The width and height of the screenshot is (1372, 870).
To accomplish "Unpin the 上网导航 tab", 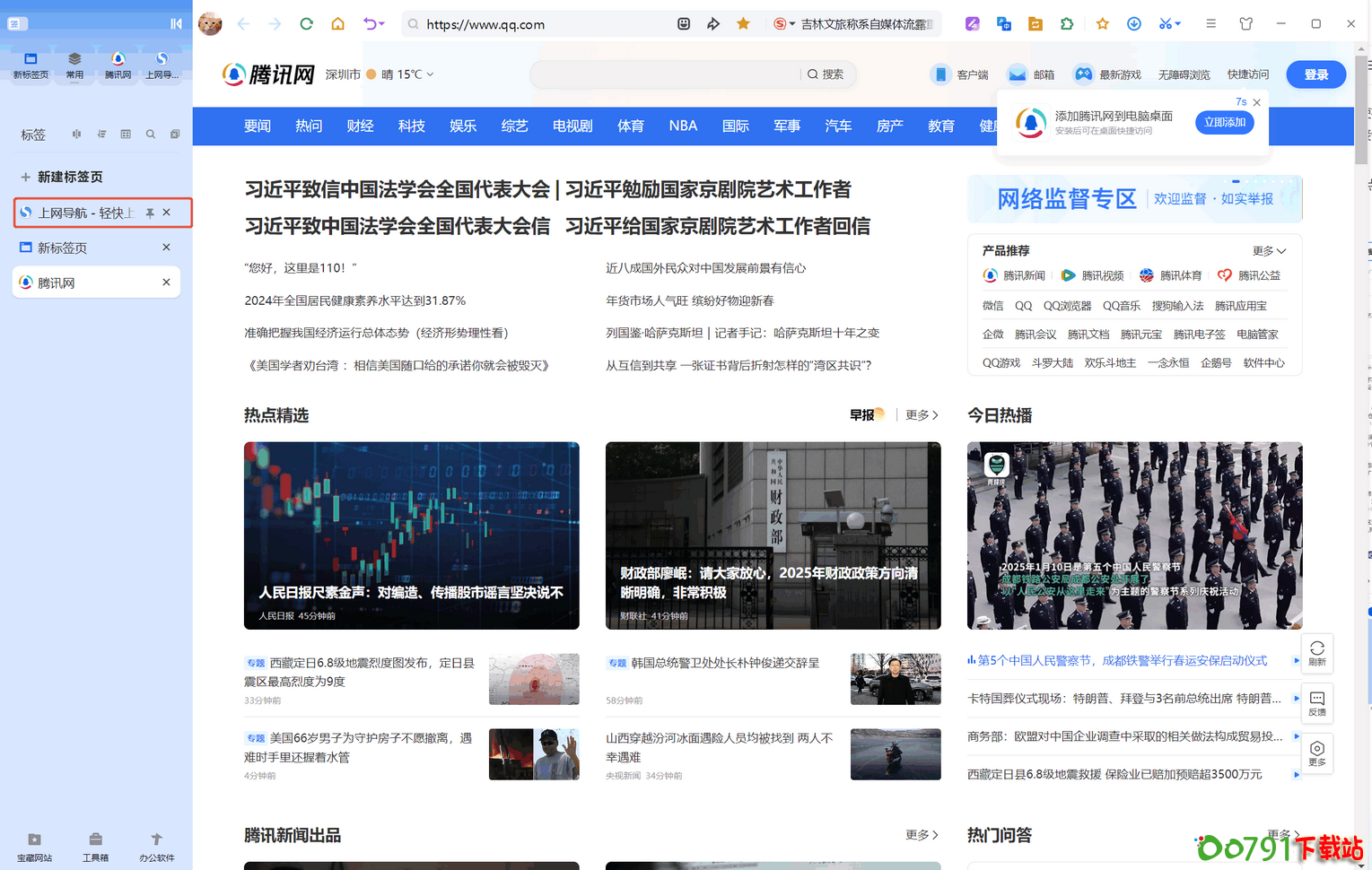I will click(149, 213).
